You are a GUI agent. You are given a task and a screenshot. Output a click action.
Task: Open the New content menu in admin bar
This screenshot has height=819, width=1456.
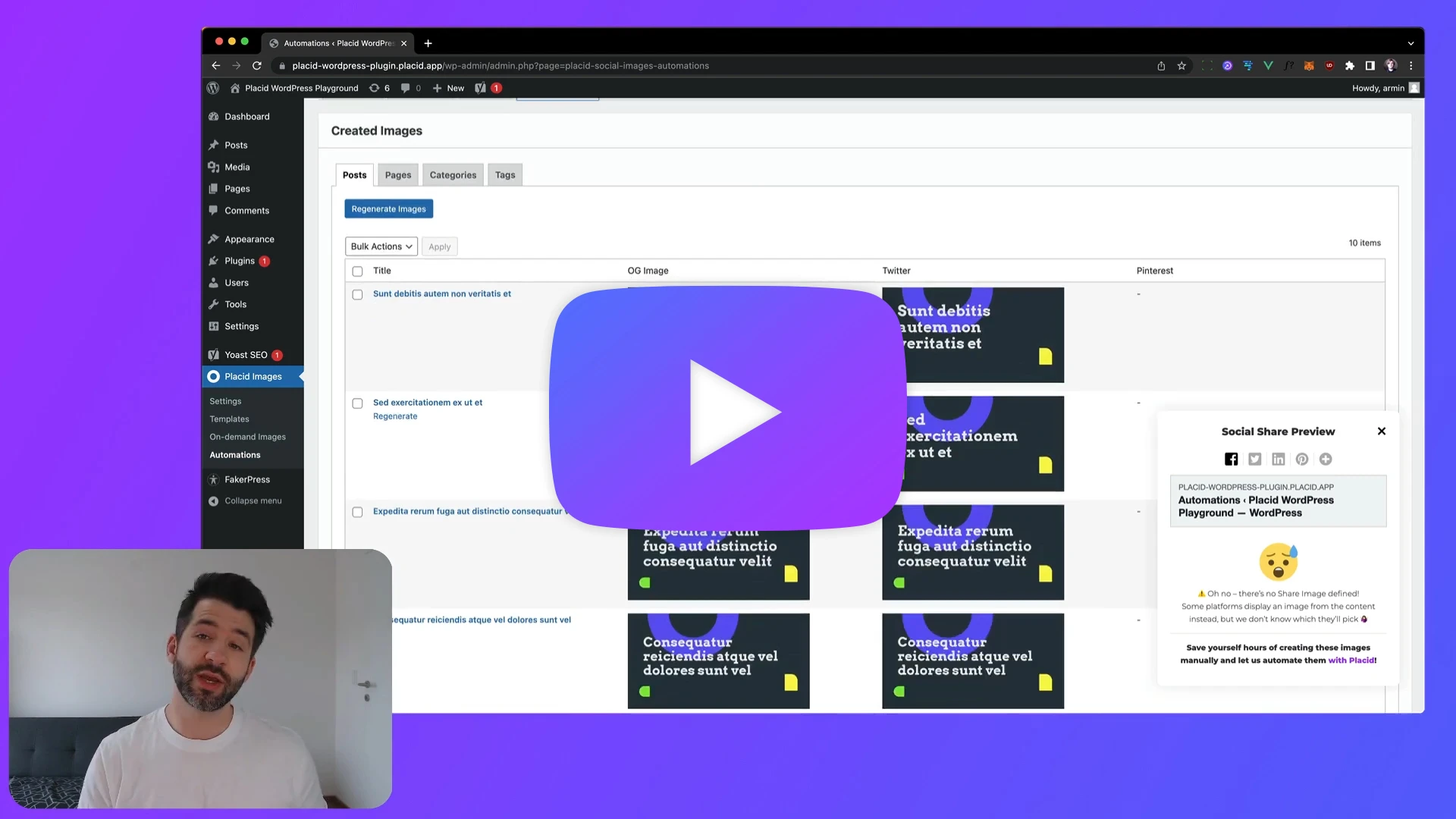tap(448, 88)
